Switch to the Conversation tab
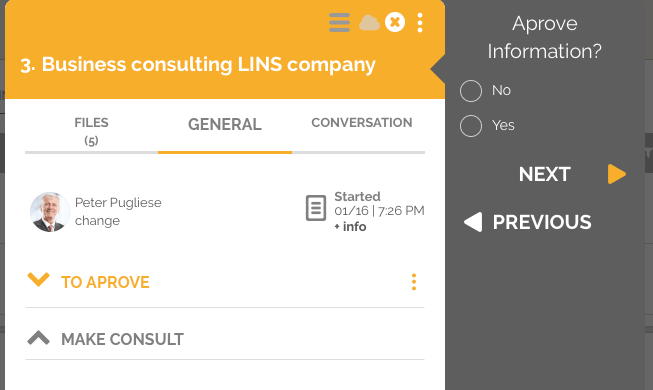Screen dimensions: 653x390 [x=362, y=122]
